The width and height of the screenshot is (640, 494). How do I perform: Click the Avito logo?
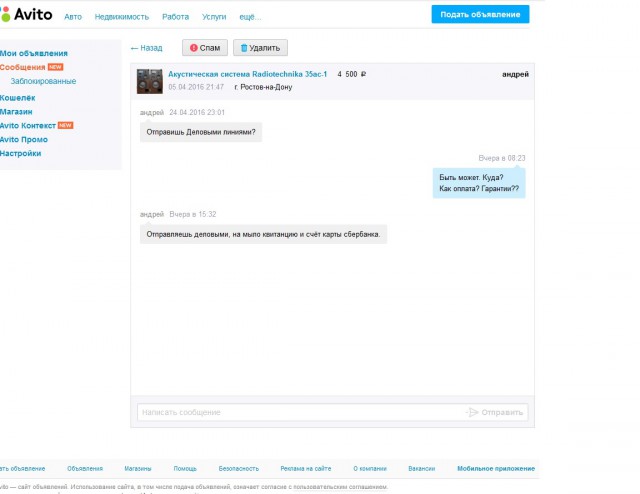click(x=26, y=15)
